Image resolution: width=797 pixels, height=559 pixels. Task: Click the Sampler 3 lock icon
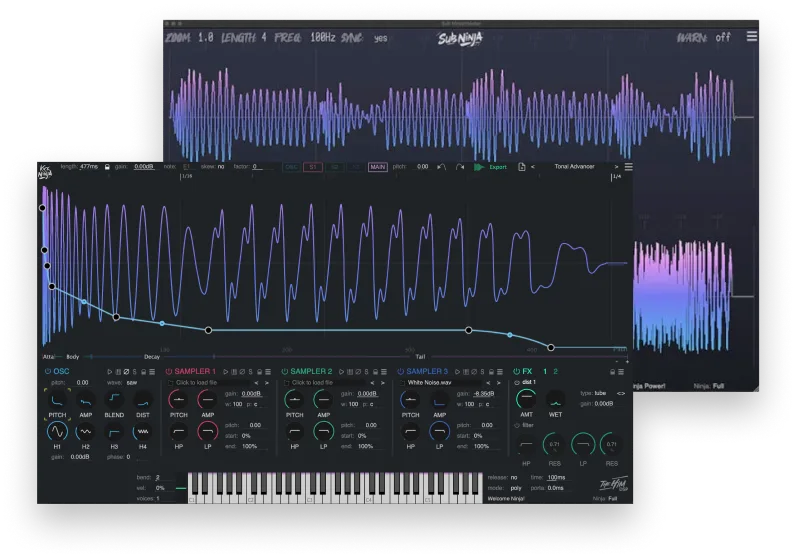pyautogui.click(x=491, y=372)
